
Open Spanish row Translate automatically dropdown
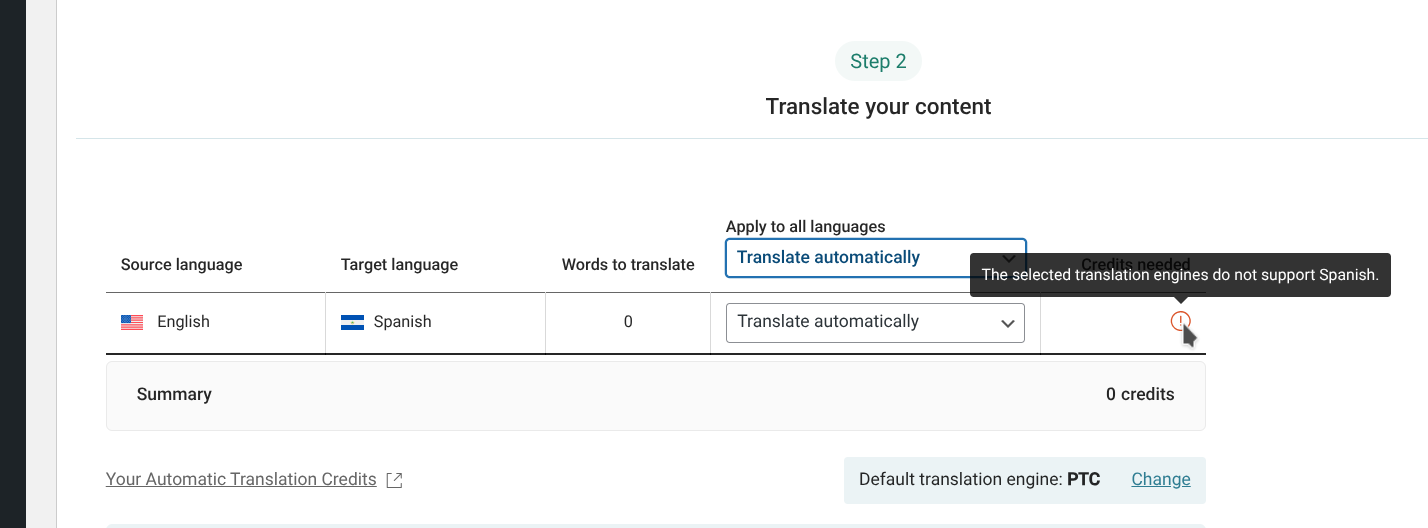click(x=860, y=322)
